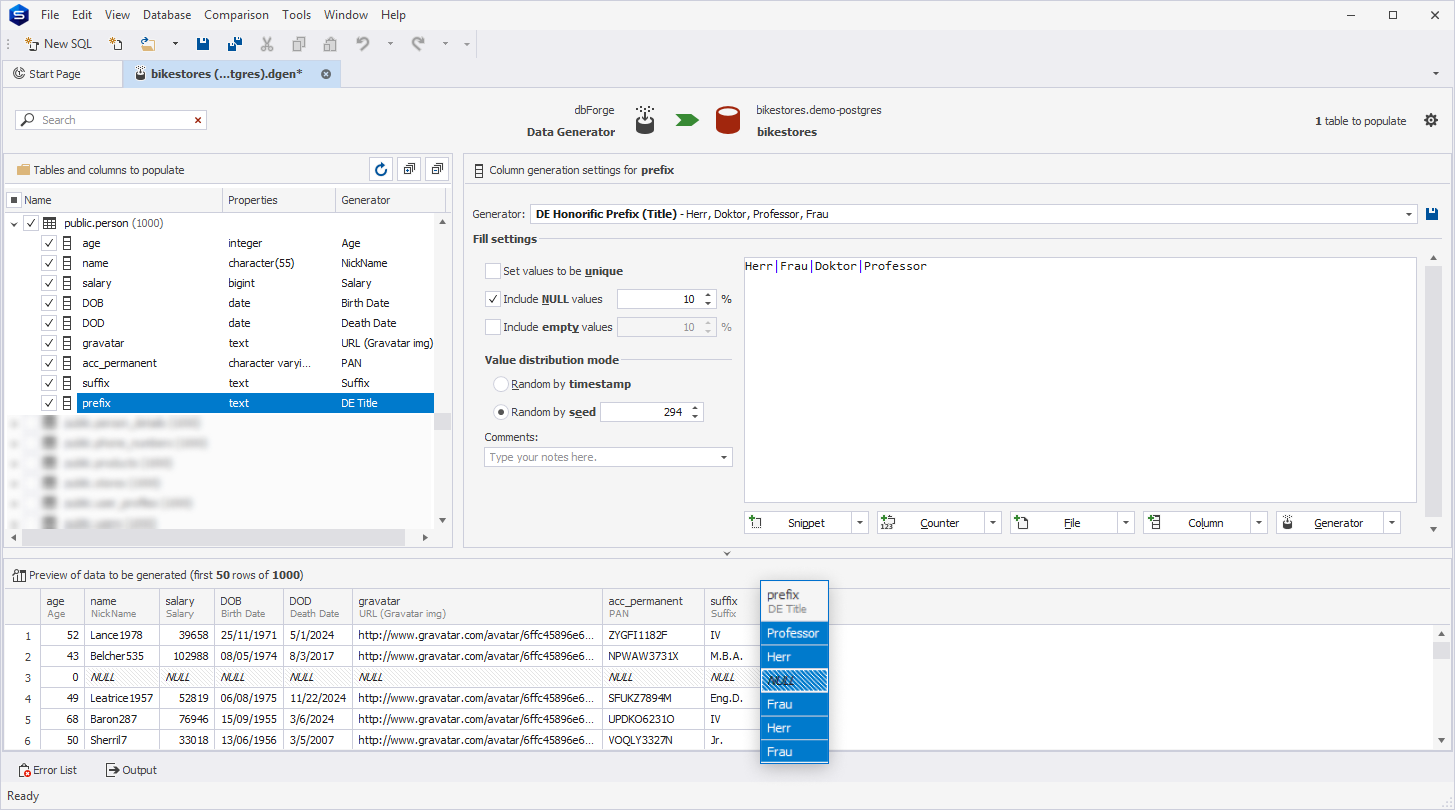Viewport: 1455px width, 810px height.
Task: Click the Refresh tables icon
Action: point(380,170)
